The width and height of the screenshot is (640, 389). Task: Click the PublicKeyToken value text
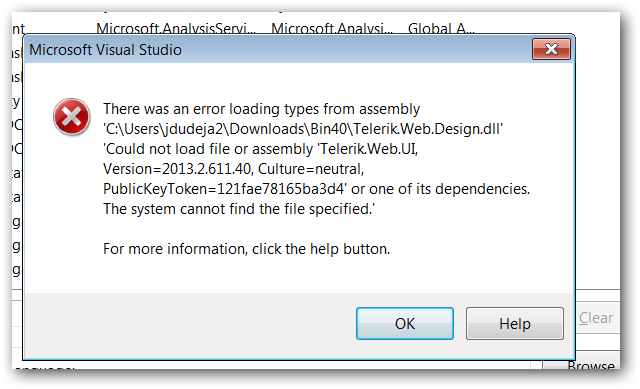pyautogui.click(x=224, y=189)
